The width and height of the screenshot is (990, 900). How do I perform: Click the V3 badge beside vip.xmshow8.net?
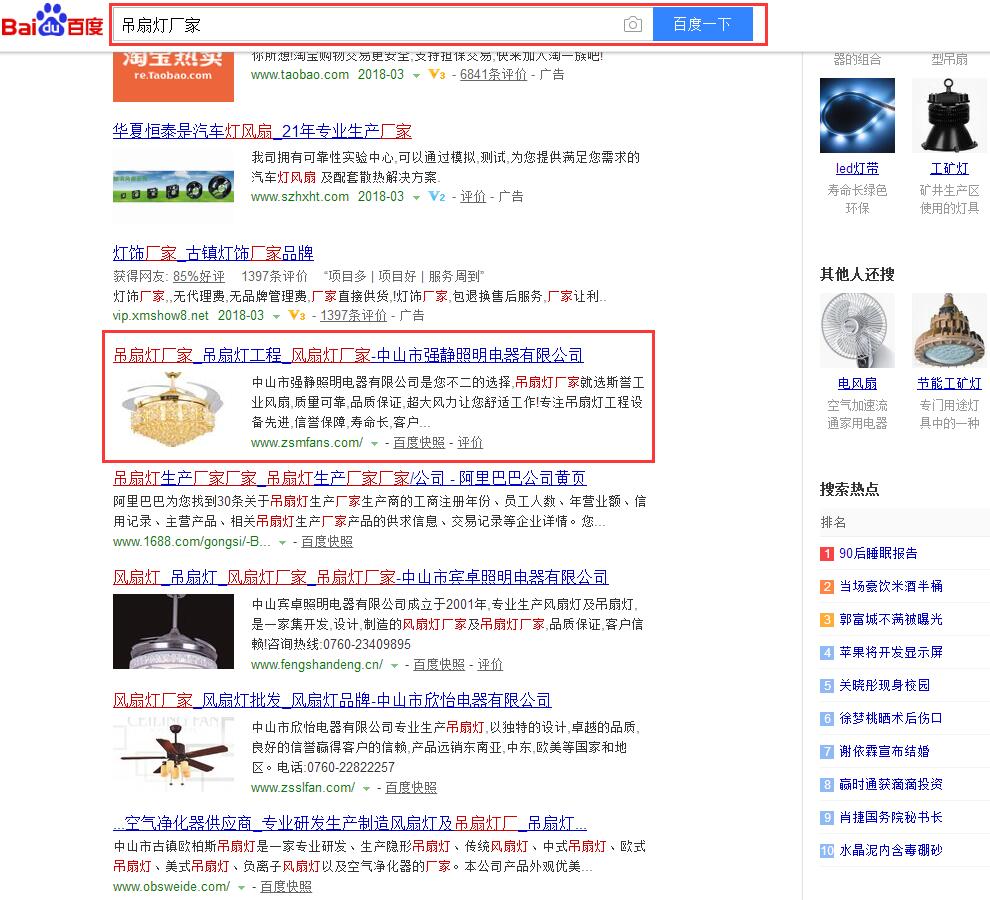coord(296,316)
